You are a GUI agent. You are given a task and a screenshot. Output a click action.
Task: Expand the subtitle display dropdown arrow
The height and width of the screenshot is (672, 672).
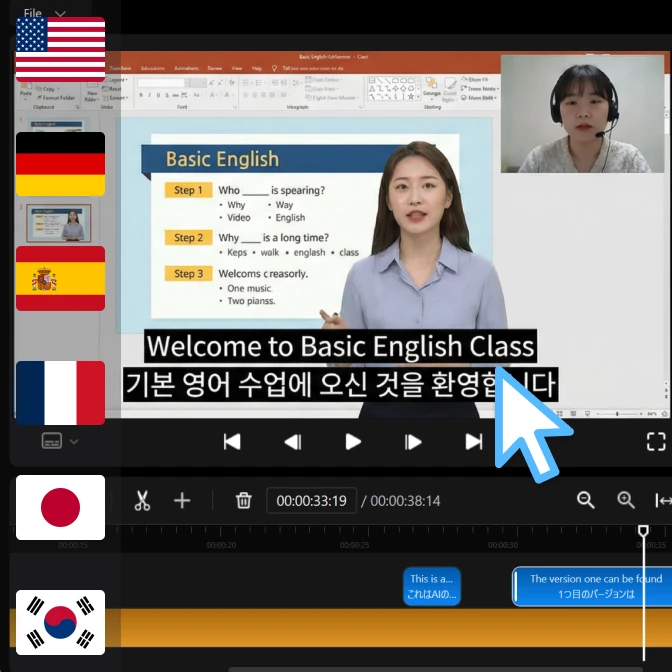pos(74,441)
